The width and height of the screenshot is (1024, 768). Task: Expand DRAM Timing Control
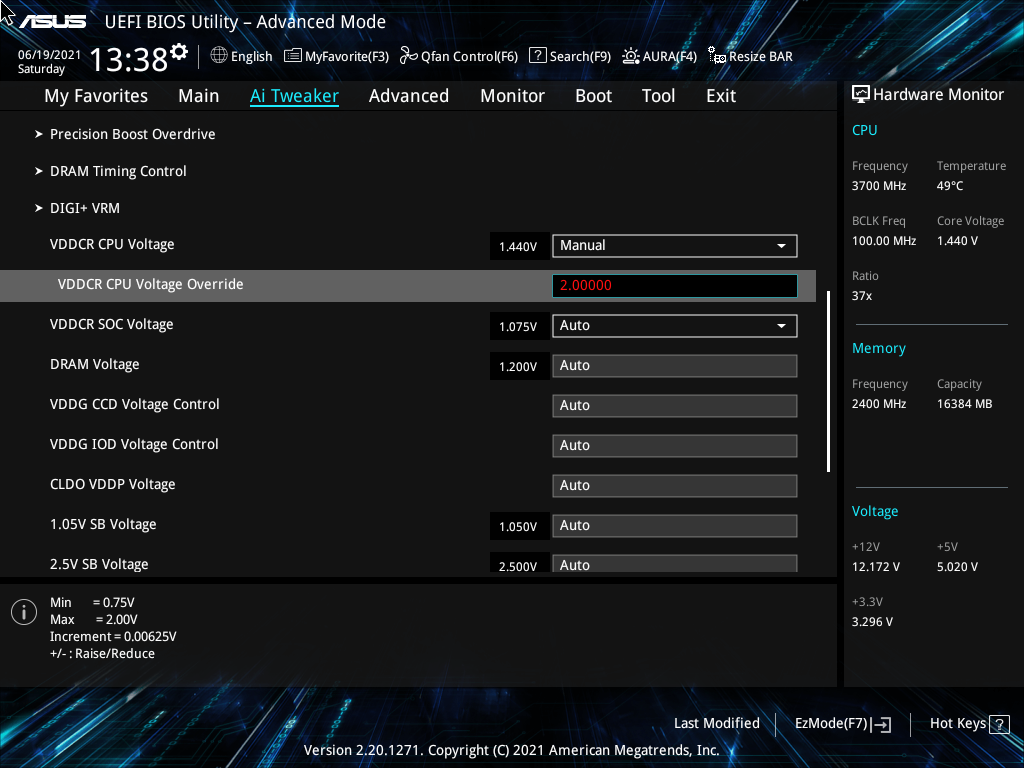[118, 171]
